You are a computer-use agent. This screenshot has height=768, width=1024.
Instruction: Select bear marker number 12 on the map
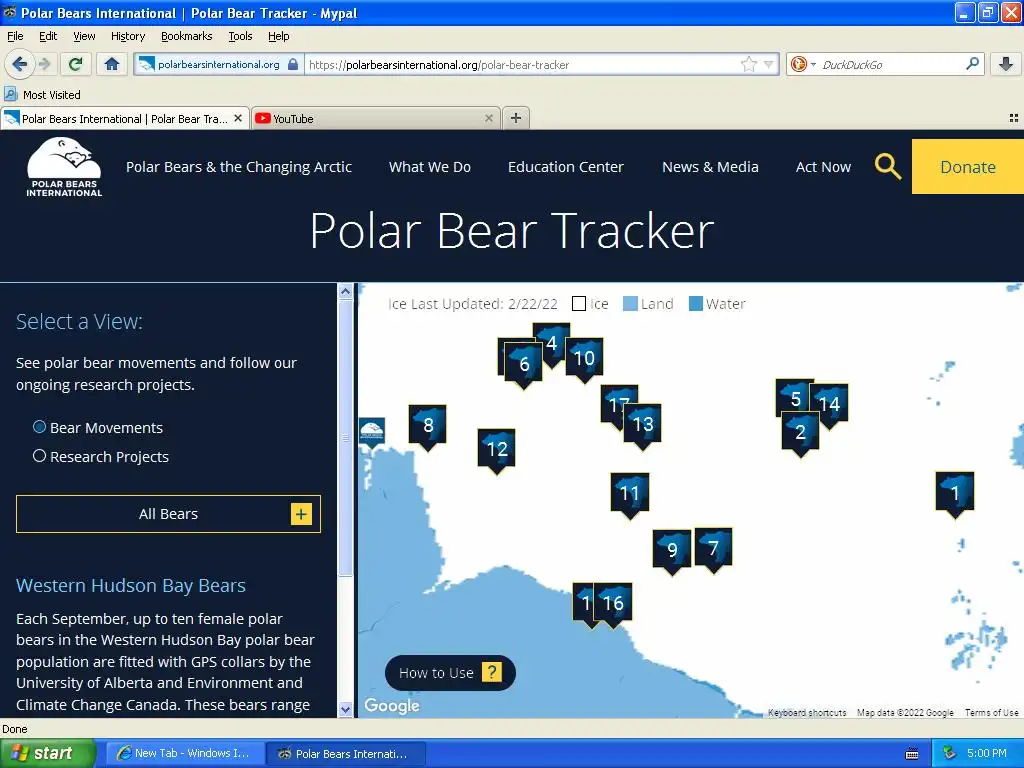click(x=496, y=450)
